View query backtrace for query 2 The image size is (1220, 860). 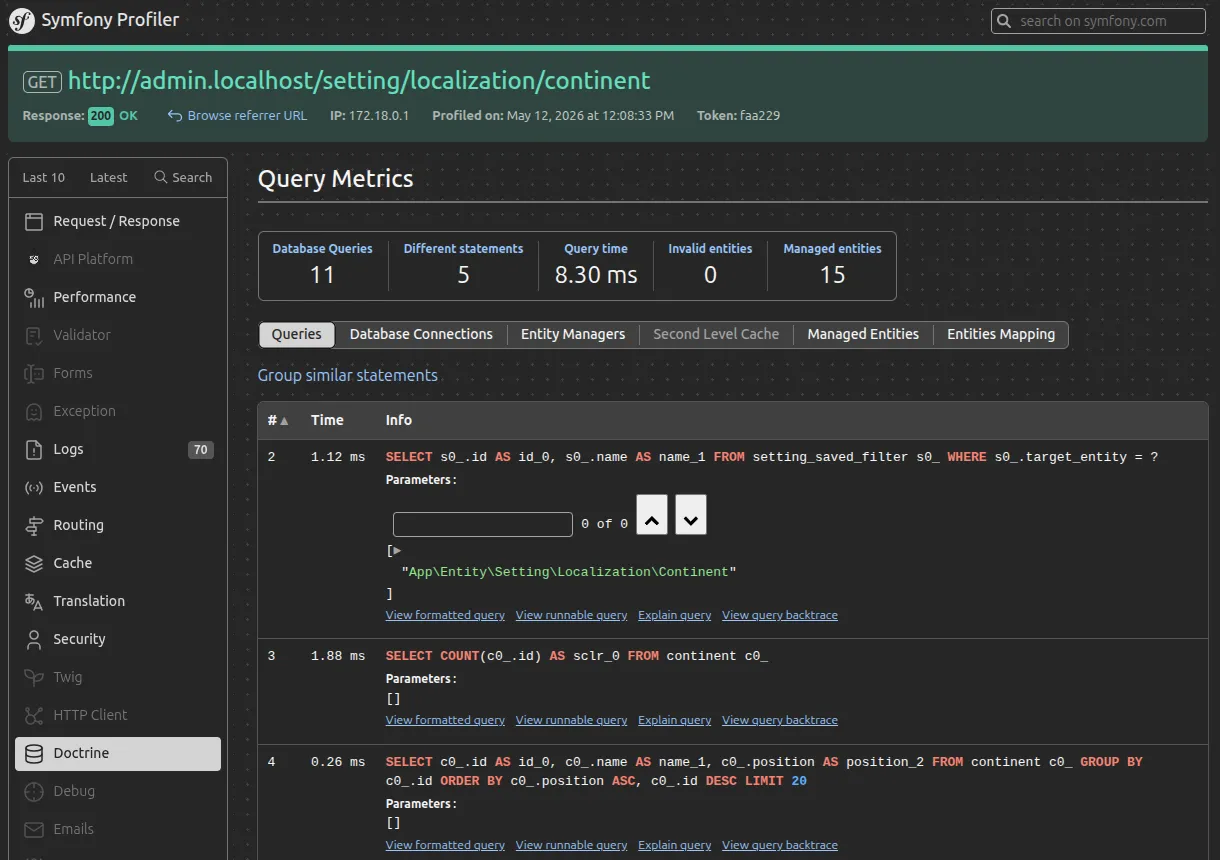[780, 615]
